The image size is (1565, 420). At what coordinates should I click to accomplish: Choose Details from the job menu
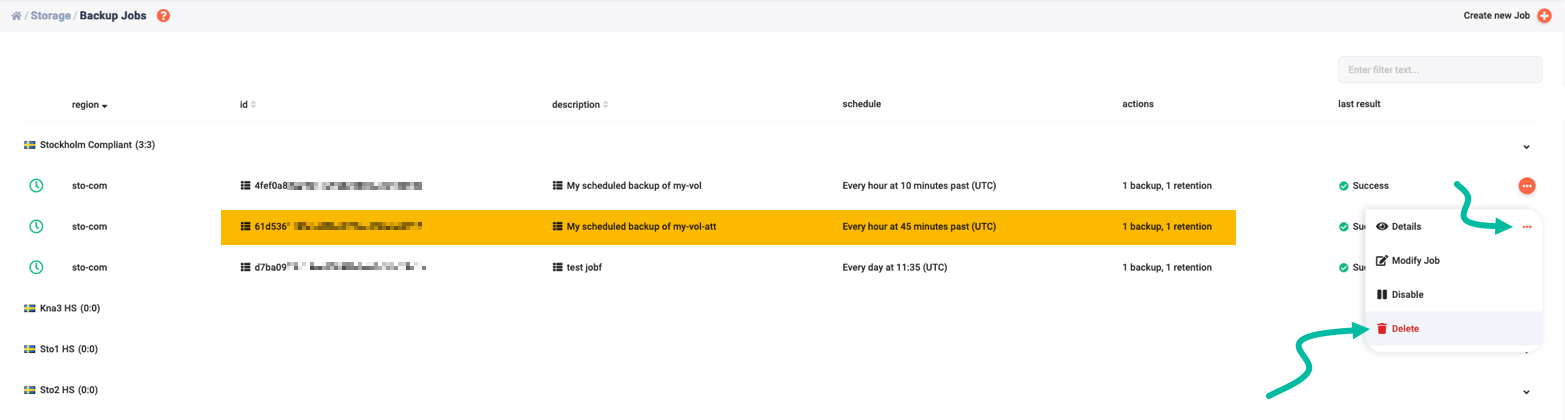[1399, 227]
